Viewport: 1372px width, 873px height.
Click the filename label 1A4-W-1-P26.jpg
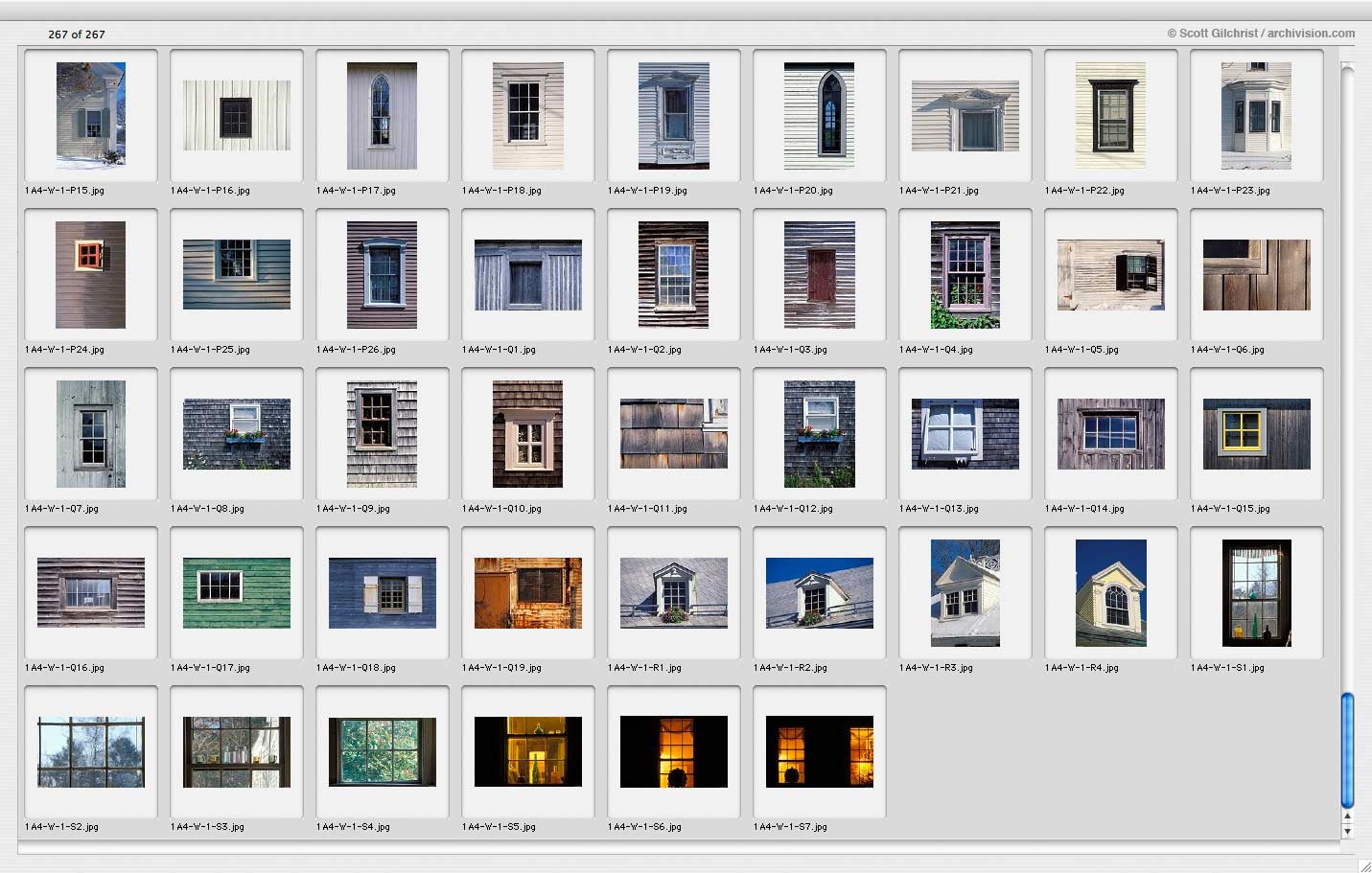coord(356,350)
